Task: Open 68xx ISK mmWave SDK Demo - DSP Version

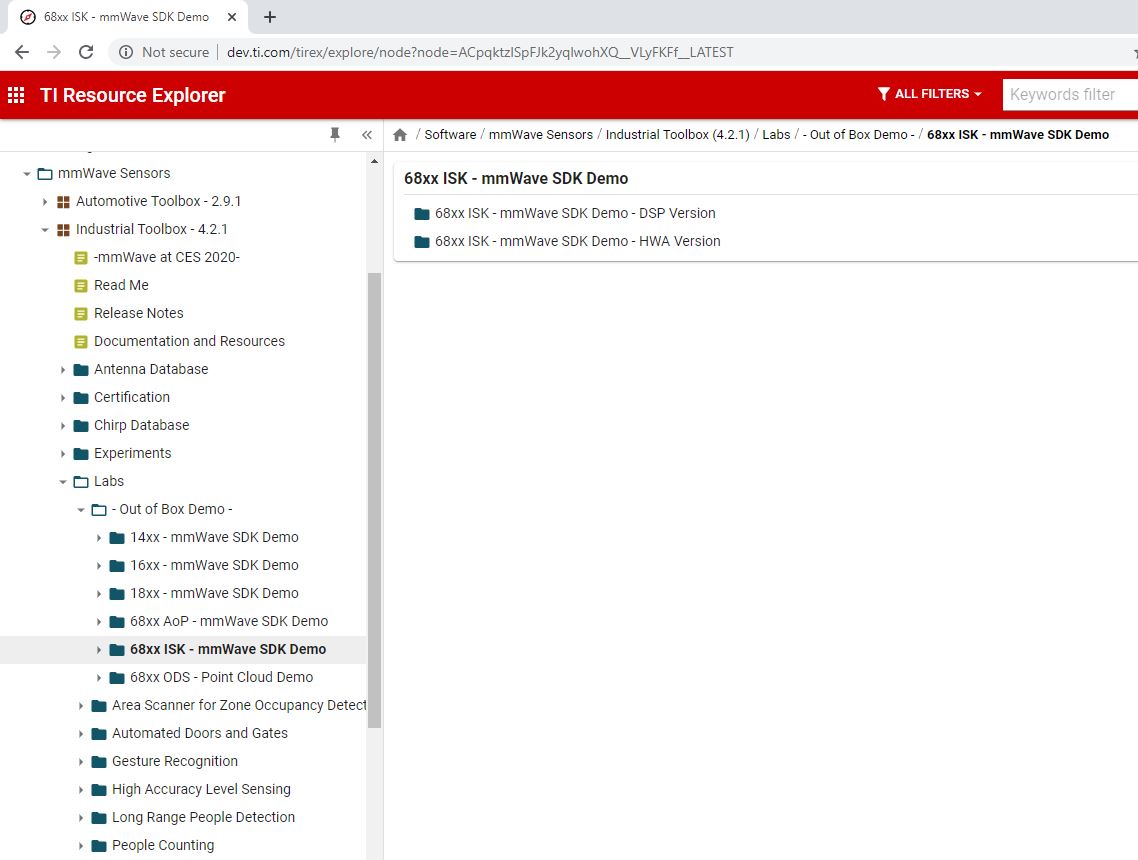Action: 575,213
